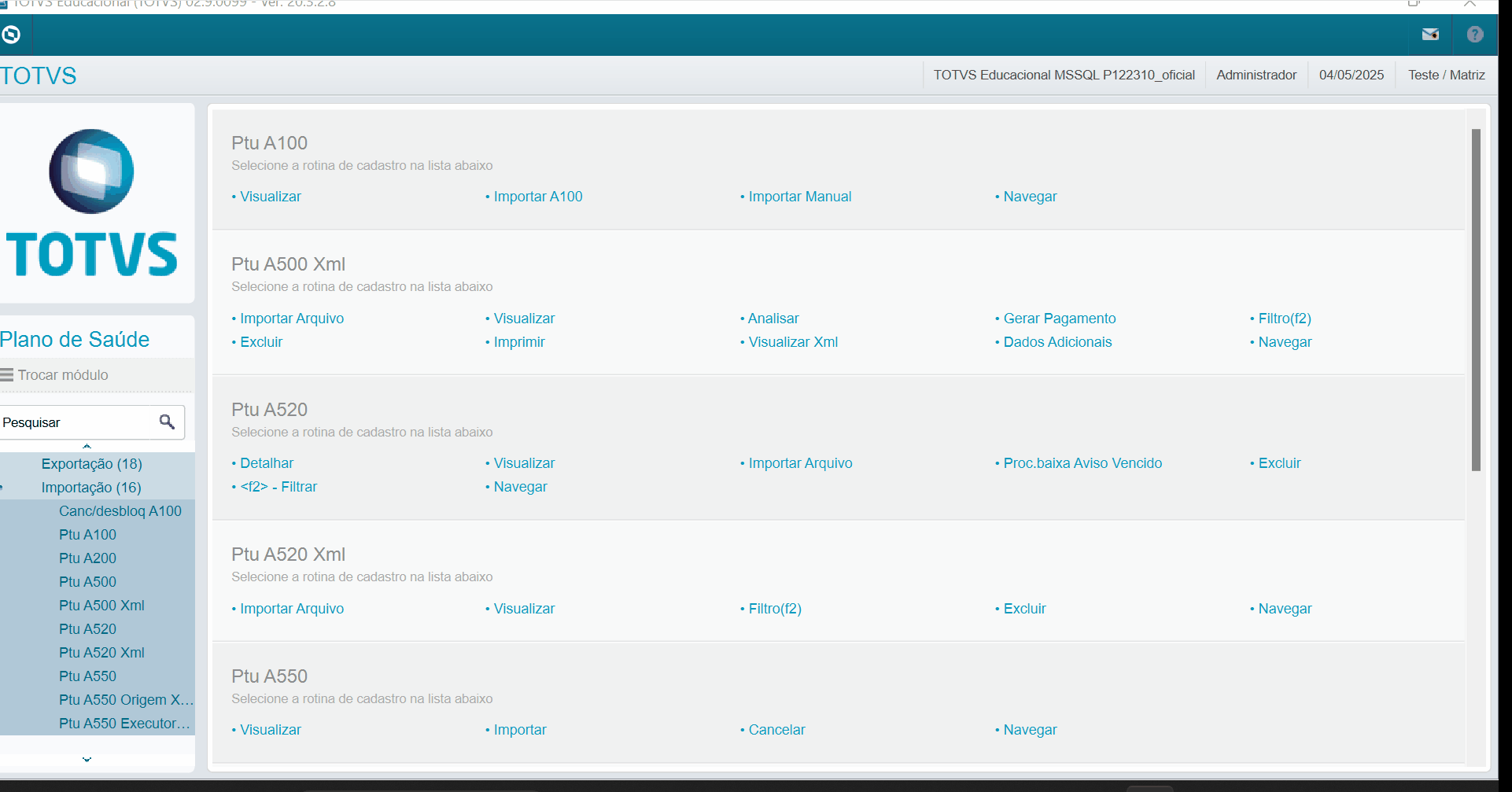
Task: Click the date 04/05/2025 in header
Action: point(1352,76)
